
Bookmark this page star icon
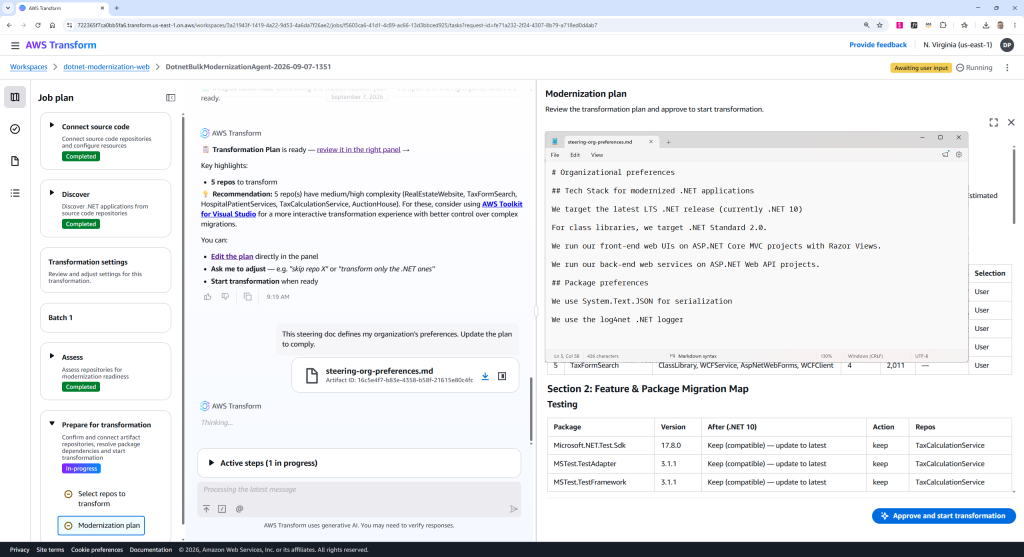880,25
